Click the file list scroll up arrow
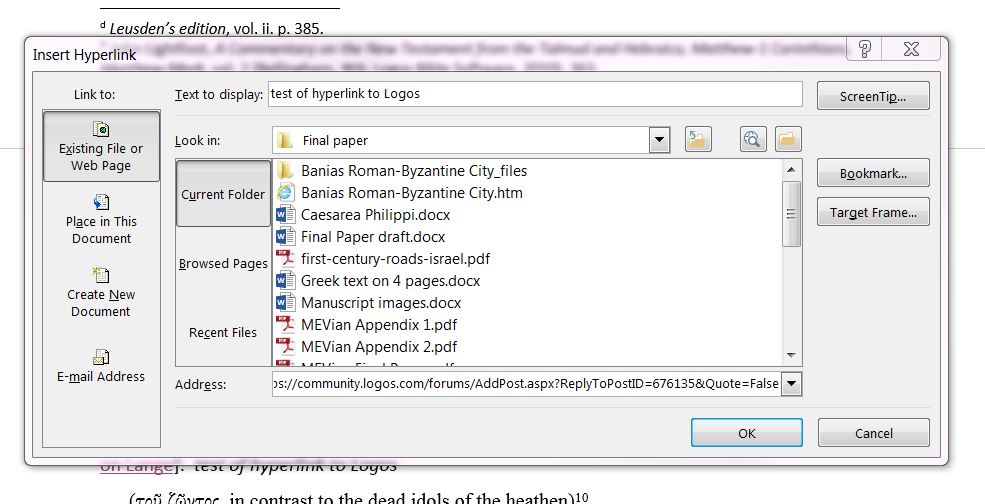The width and height of the screenshot is (985, 504). [792, 170]
